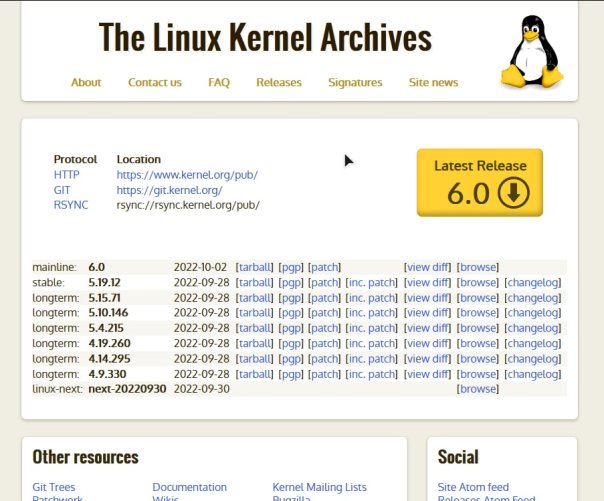Download the longterm 5.15.71 tarball
This screenshot has width=604, height=501.
tap(254, 298)
